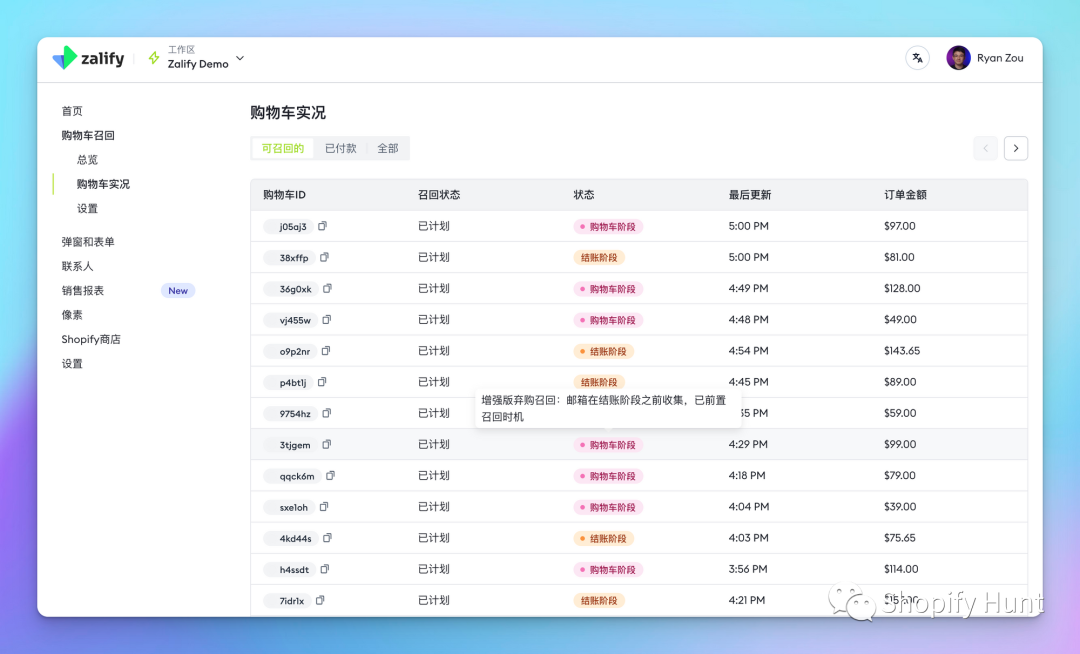Open 总览 under 购物车召回
The height and width of the screenshot is (654, 1080).
click(x=88, y=159)
